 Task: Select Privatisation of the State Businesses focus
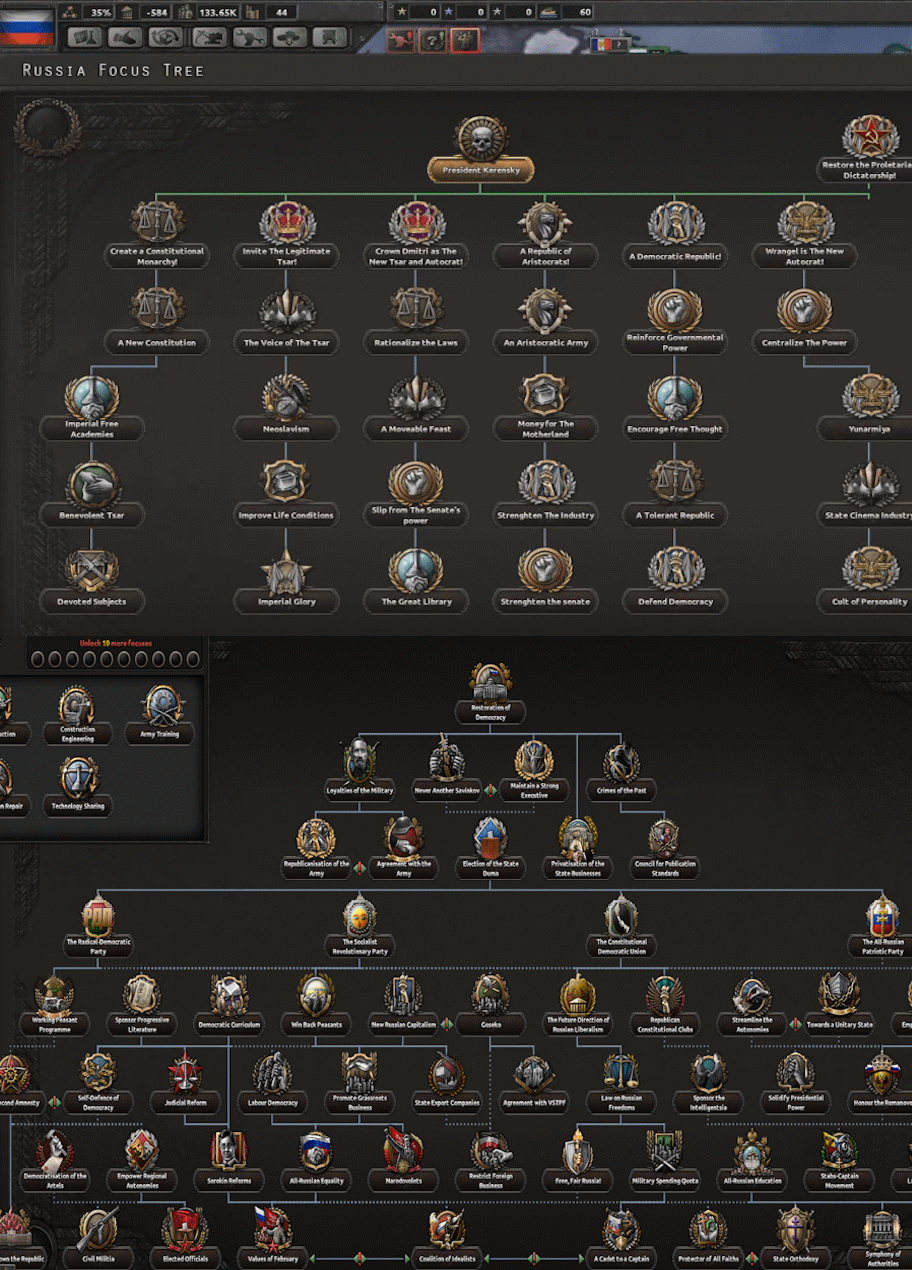click(577, 847)
